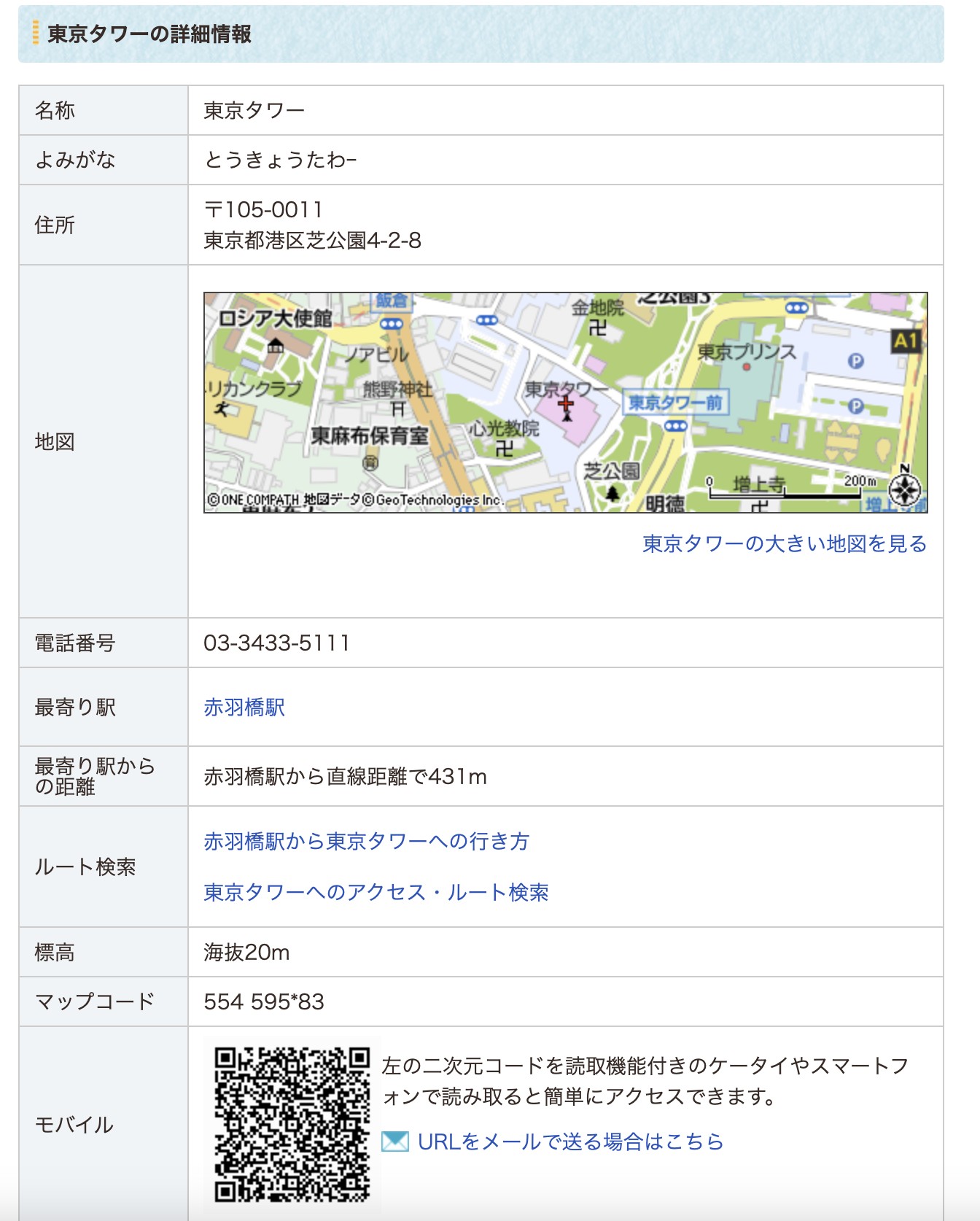Click the phone number 03-3433-5111

point(277,643)
